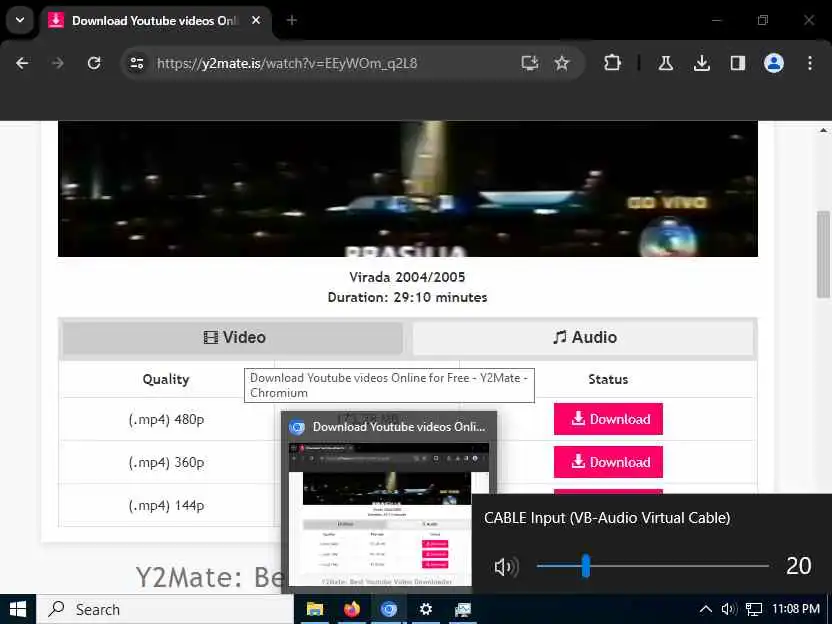Click the Quality column header
Image resolution: width=832 pixels, height=624 pixels.
(166, 379)
